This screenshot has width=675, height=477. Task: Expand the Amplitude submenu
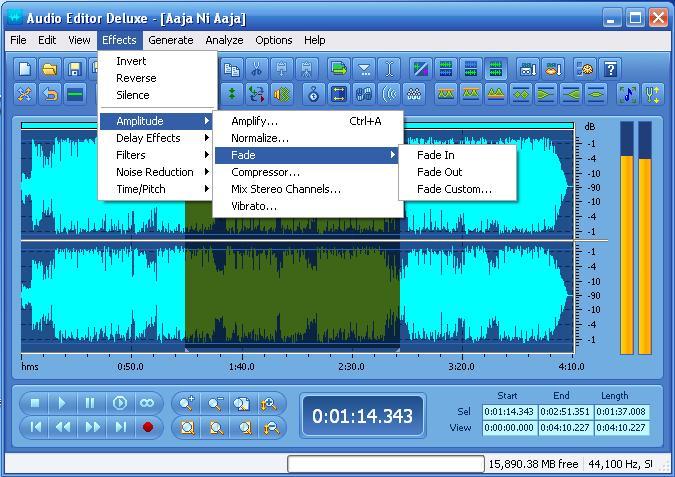156,121
